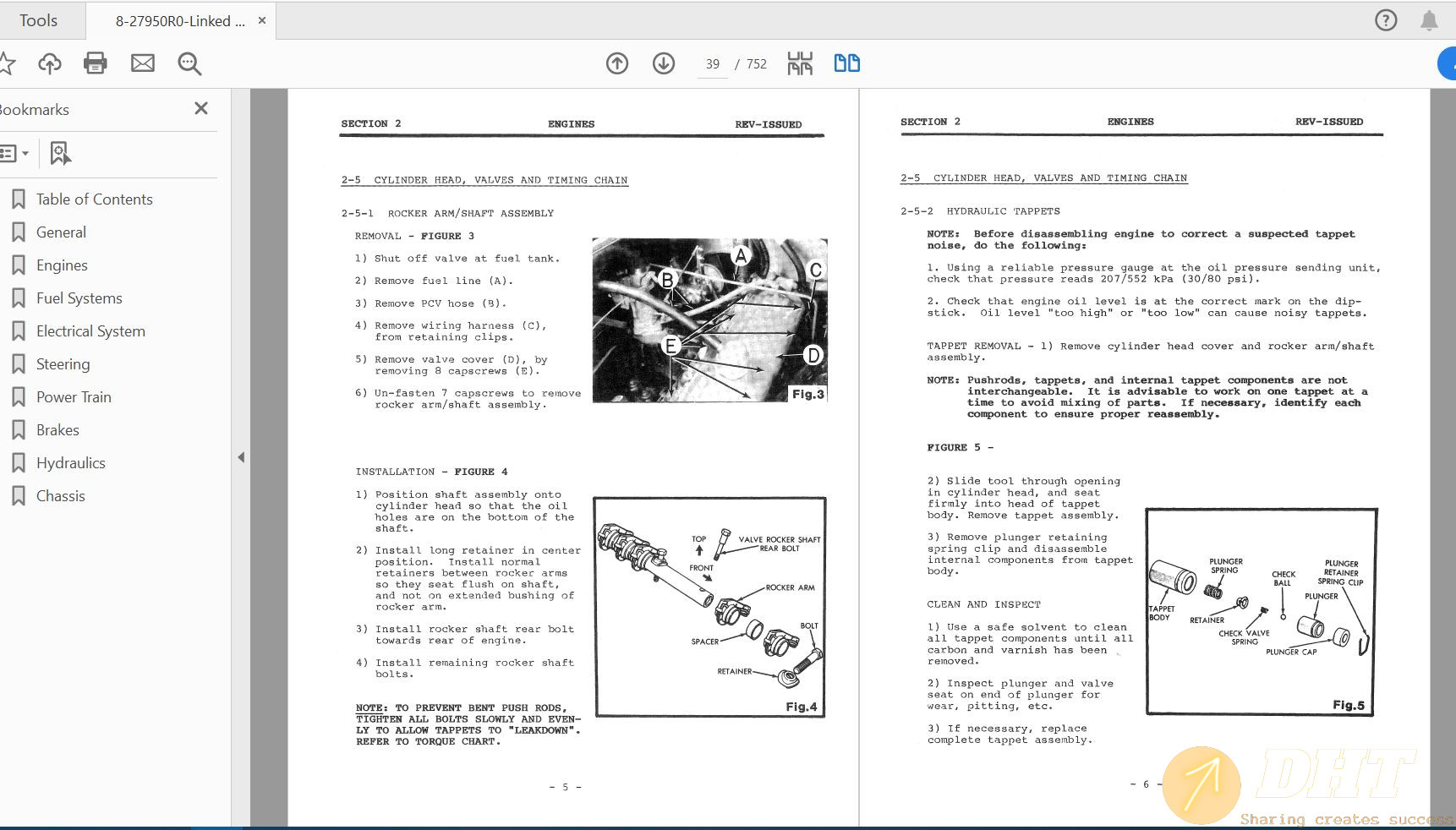Go to next page with down arrow
Viewport: 1456px width, 830px height.
click(x=664, y=63)
